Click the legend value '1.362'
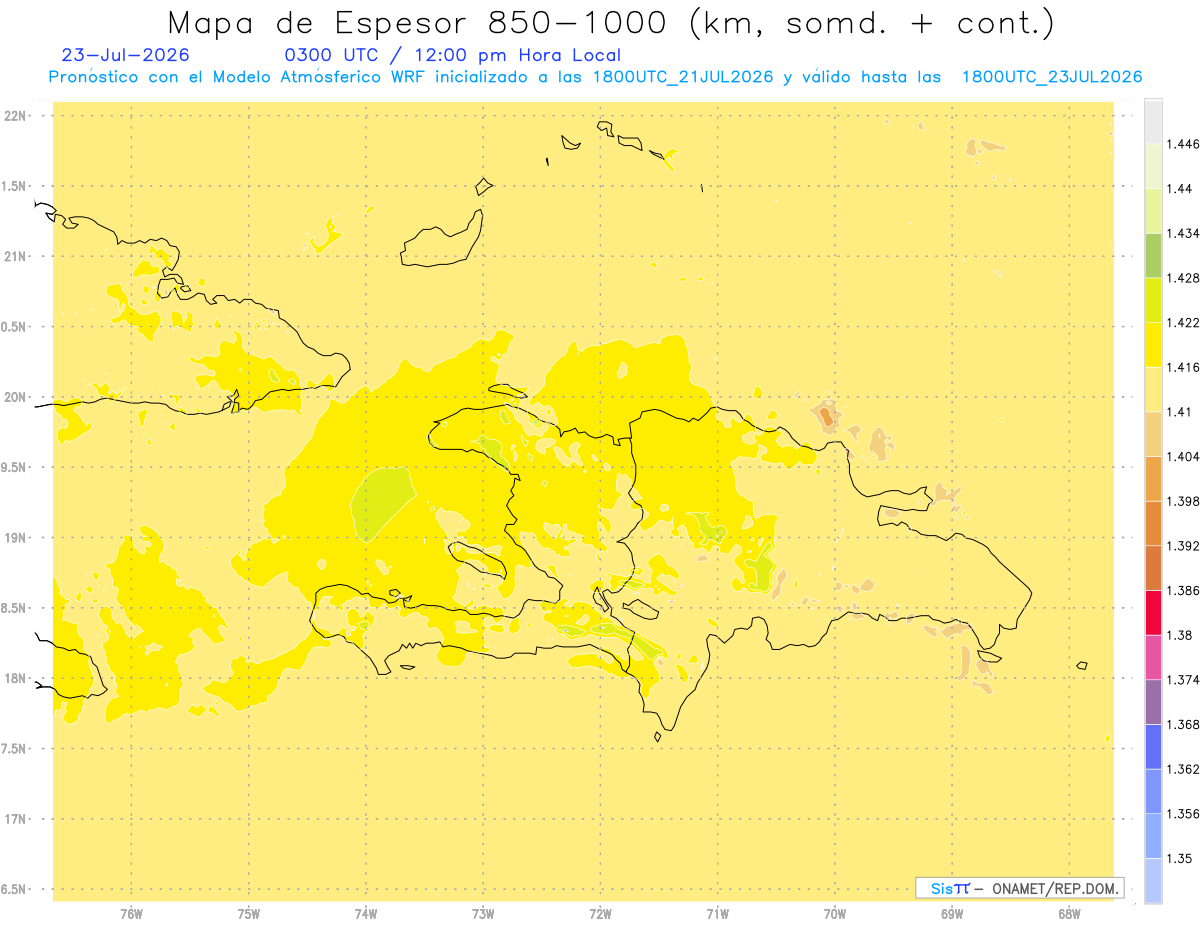 point(1183,769)
